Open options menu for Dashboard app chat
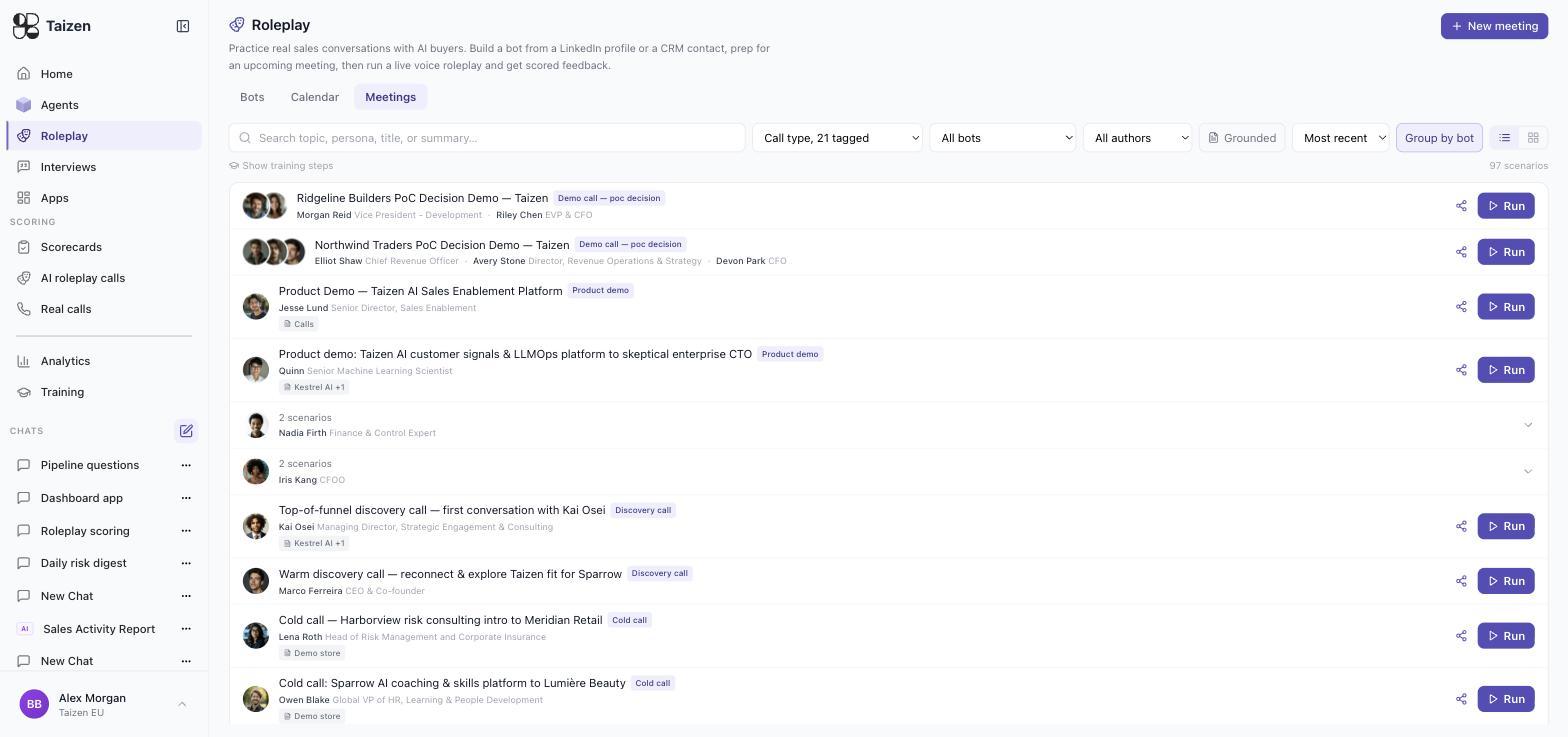The height and width of the screenshot is (737, 1568). click(x=186, y=498)
